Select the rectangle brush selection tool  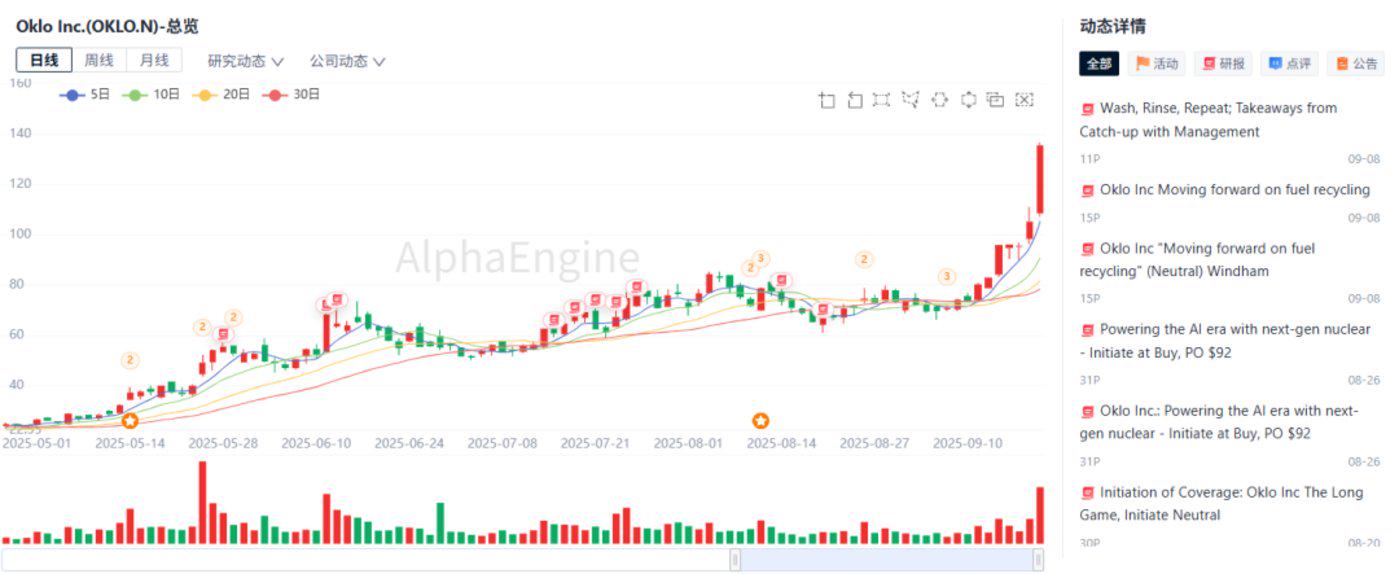click(881, 100)
